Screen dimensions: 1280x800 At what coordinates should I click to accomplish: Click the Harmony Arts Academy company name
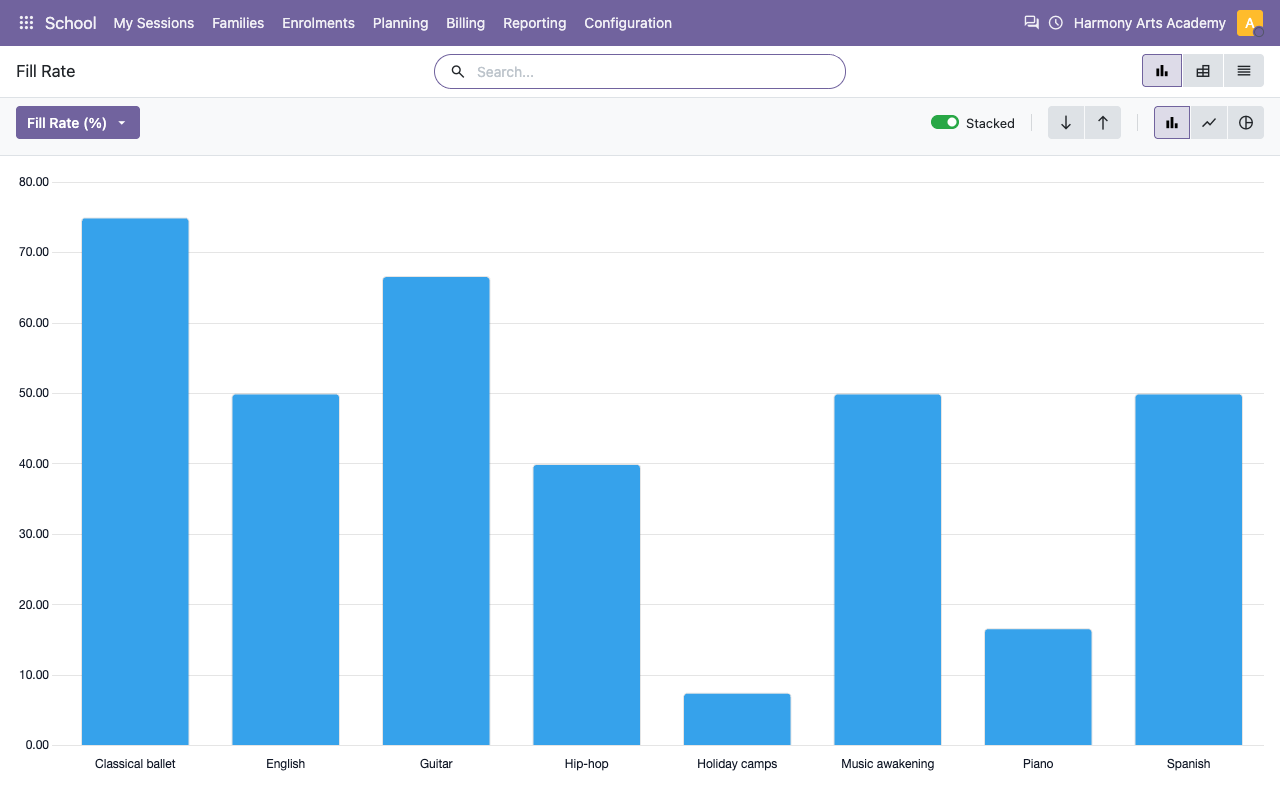(x=1150, y=23)
